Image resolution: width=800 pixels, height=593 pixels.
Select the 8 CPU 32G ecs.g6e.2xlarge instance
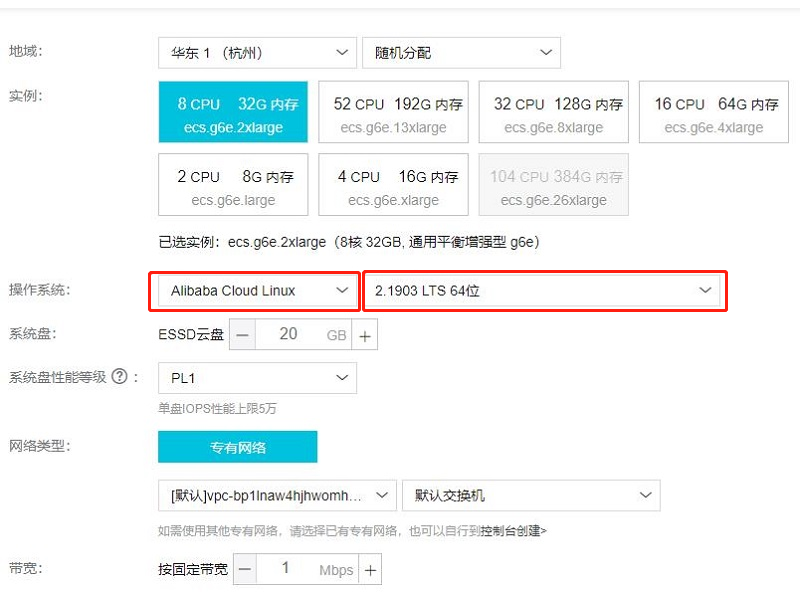click(x=233, y=112)
